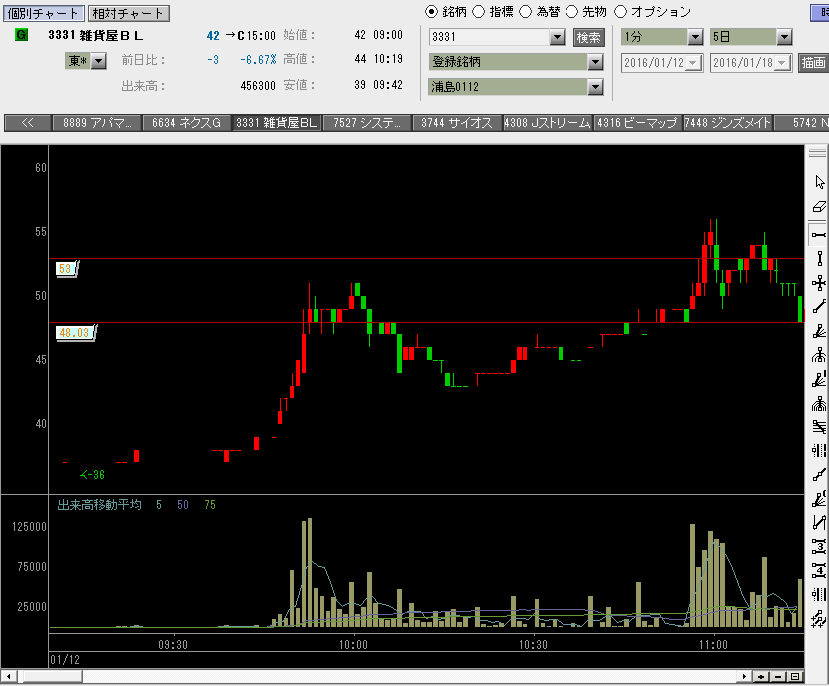Click the plus zoom button below chart
The height and width of the screenshot is (686, 829).
(761, 676)
